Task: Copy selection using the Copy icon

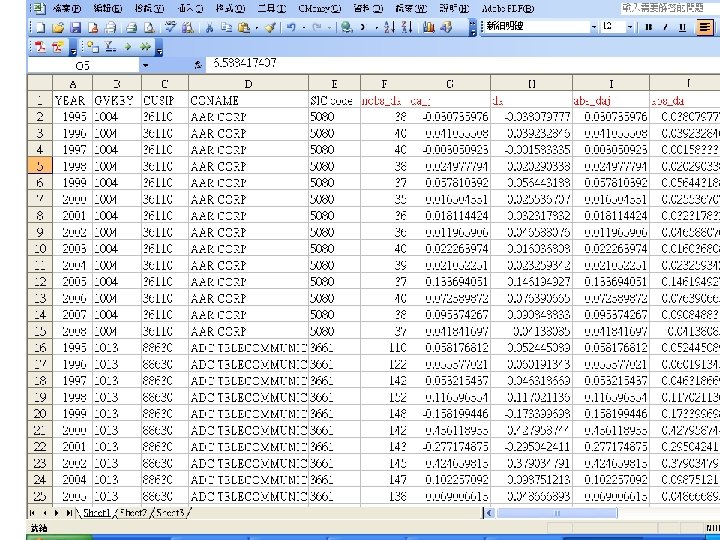Action: click(226, 28)
